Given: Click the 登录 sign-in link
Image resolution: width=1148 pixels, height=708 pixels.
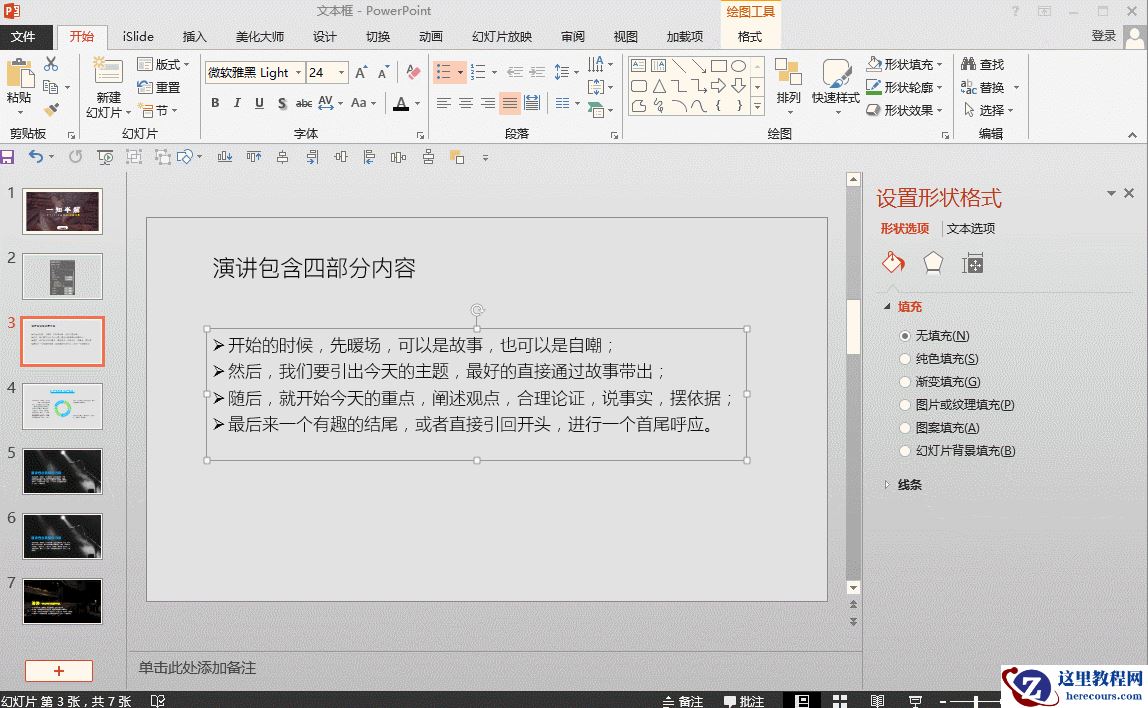Looking at the screenshot, I should pos(1103,36).
